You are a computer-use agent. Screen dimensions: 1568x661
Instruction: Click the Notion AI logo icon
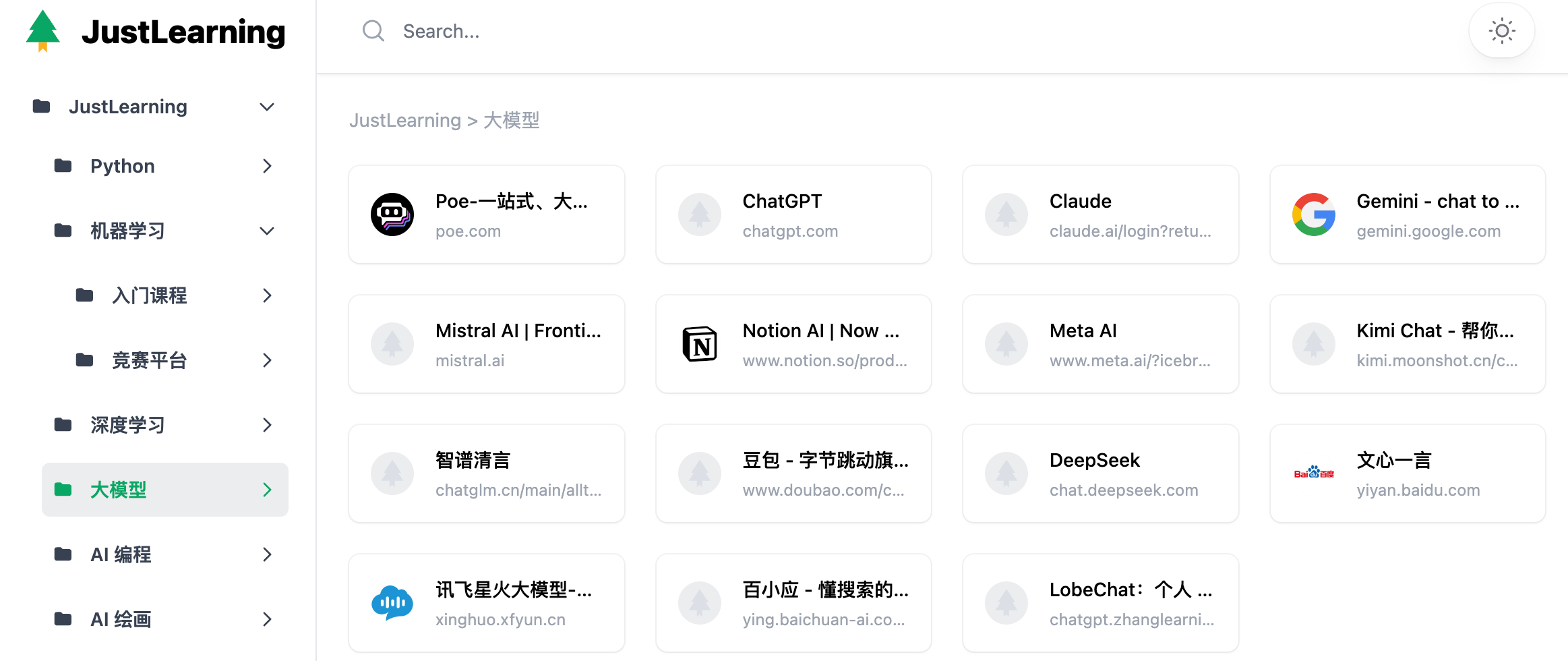(x=699, y=344)
